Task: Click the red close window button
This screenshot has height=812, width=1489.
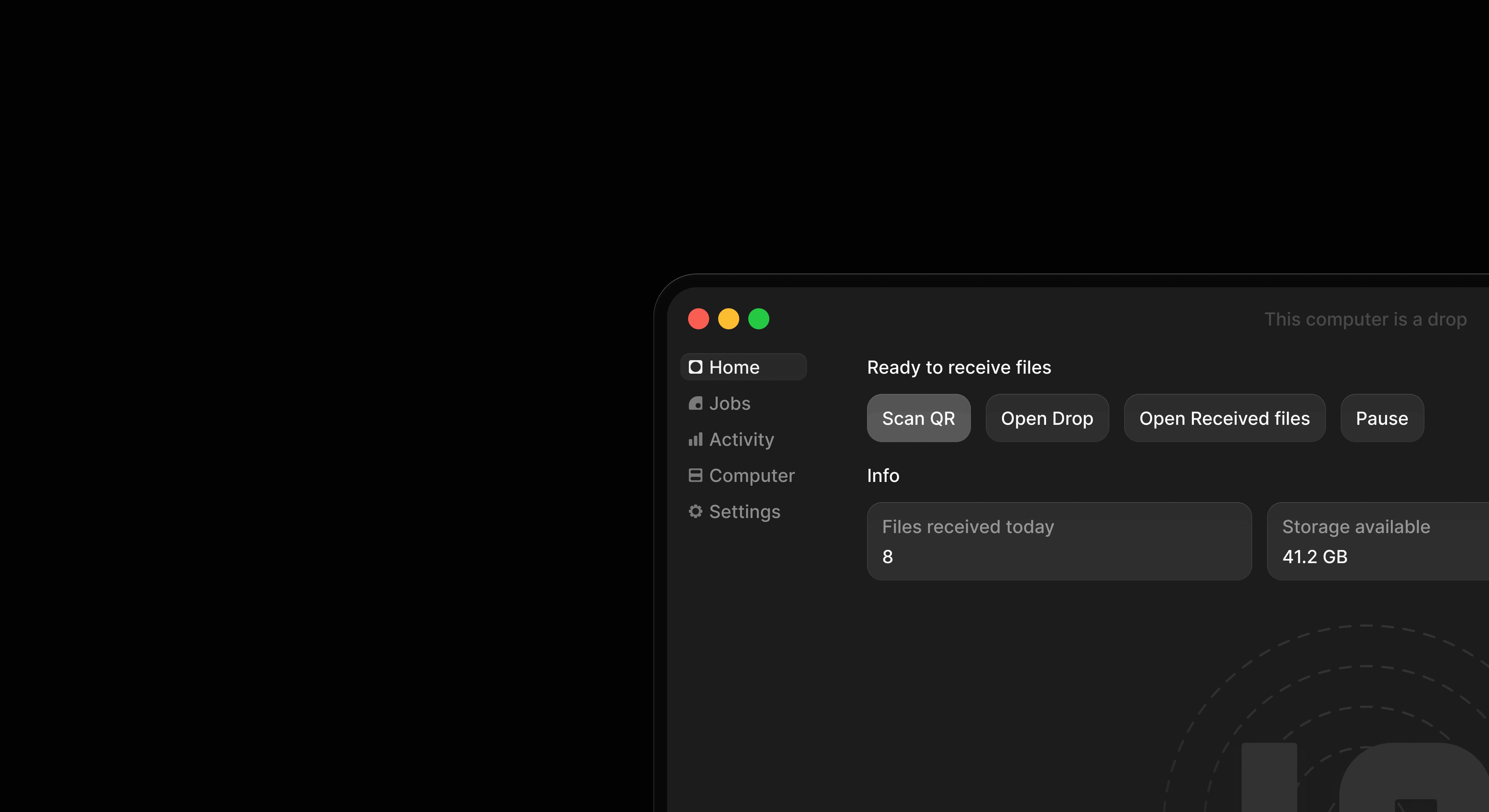Action: tap(698, 319)
